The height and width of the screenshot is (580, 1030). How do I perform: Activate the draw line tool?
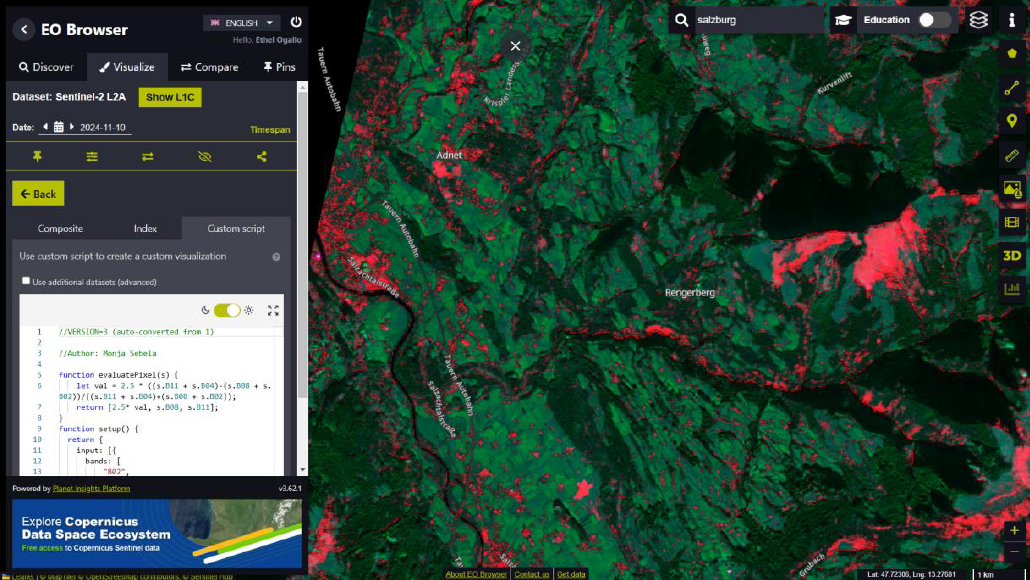tap(1012, 87)
